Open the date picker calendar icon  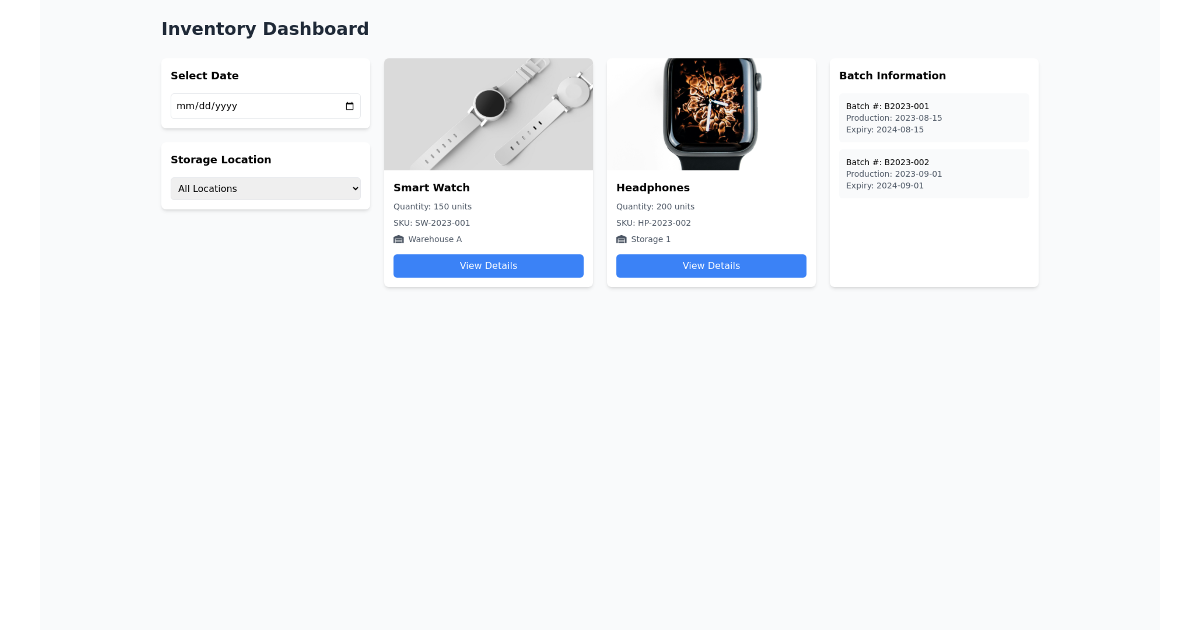coord(349,106)
